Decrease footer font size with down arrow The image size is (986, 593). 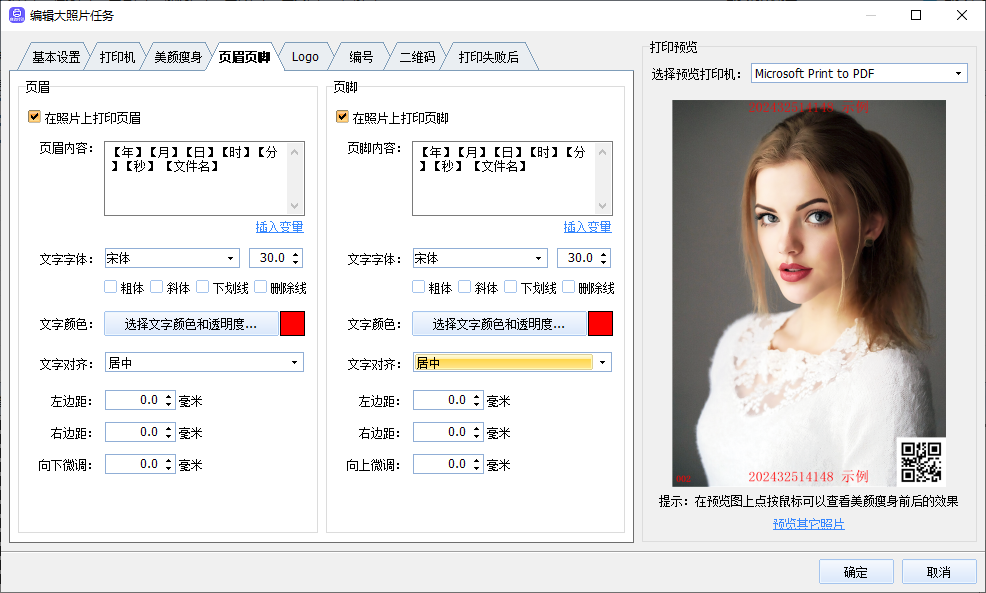pos(604,263)
